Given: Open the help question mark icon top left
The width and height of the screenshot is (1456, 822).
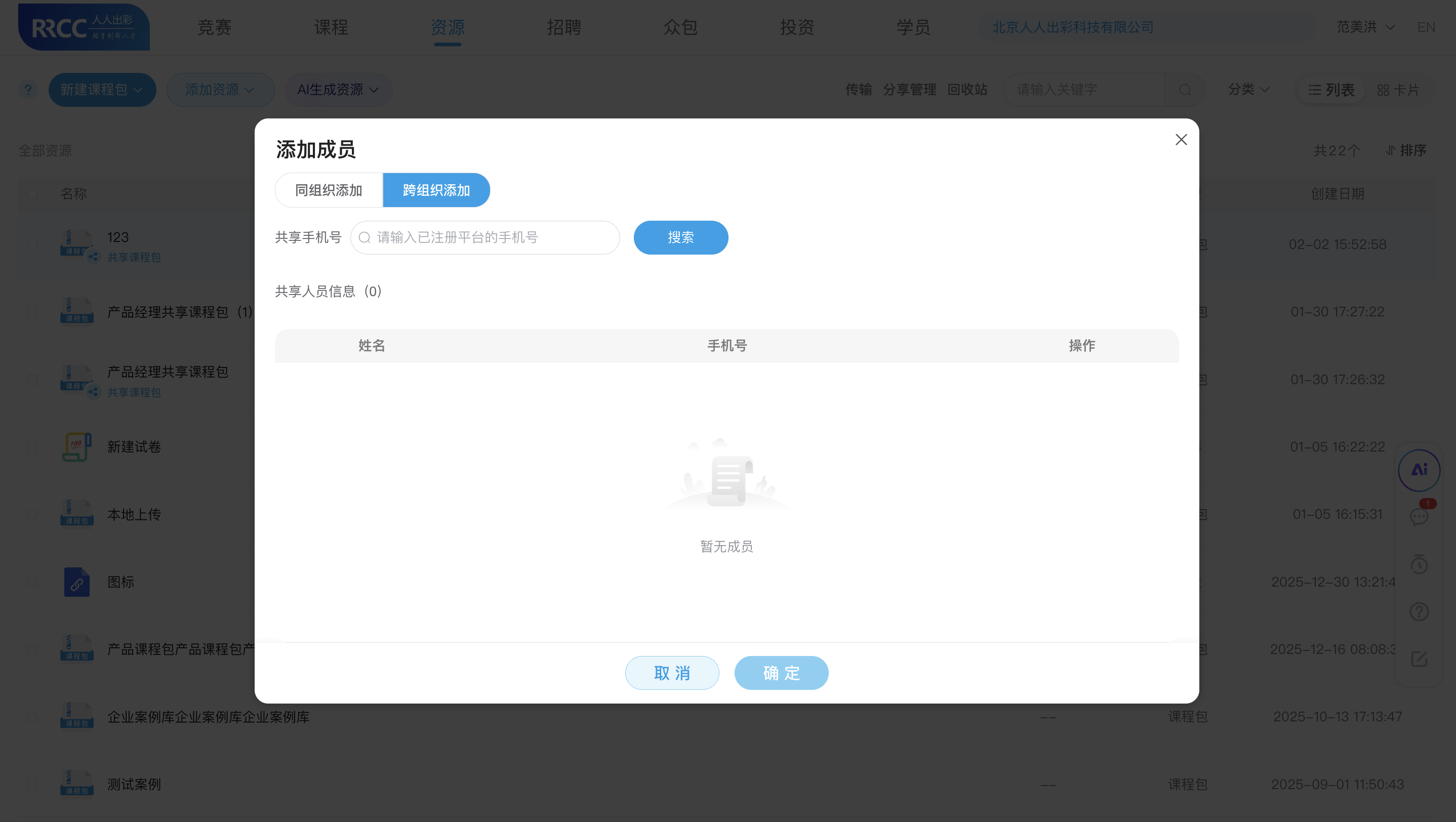Looking at the screenshot, I should pyautogui.click(x=28, y=89).
